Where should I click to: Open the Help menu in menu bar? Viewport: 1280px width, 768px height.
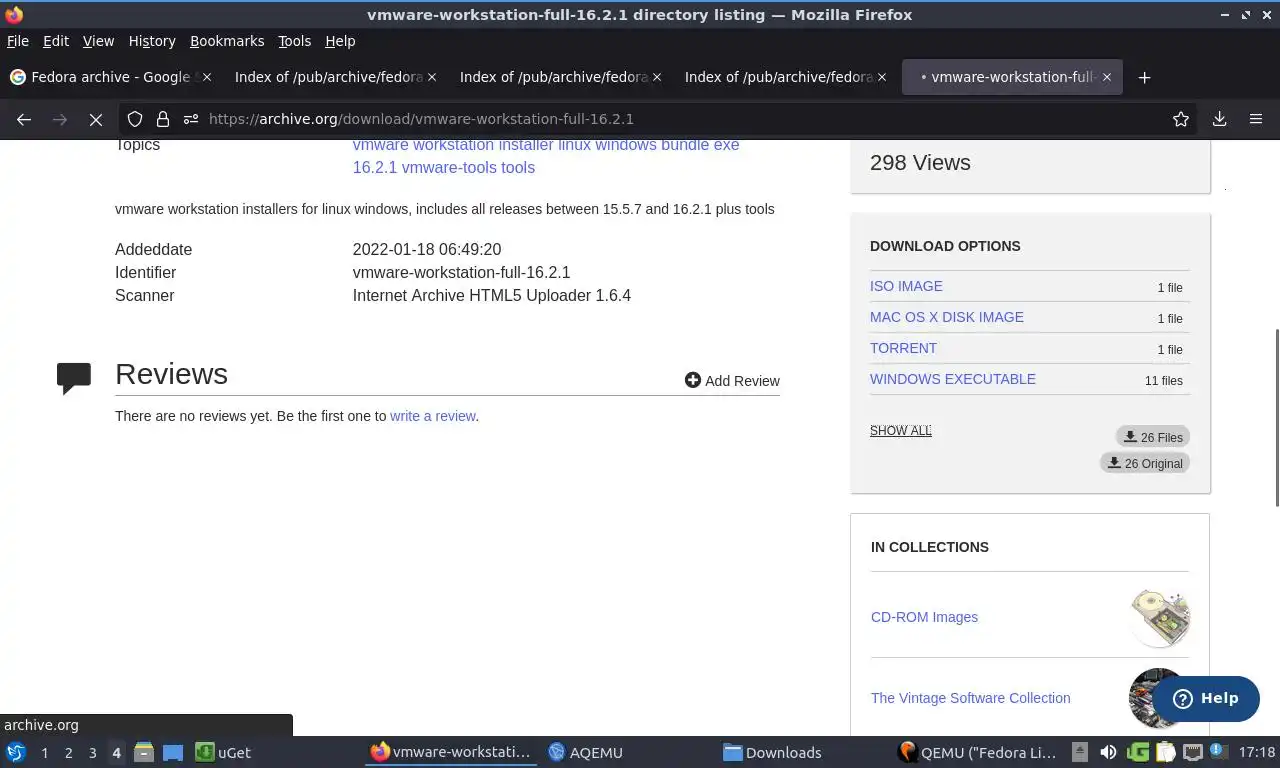point(340,41)
